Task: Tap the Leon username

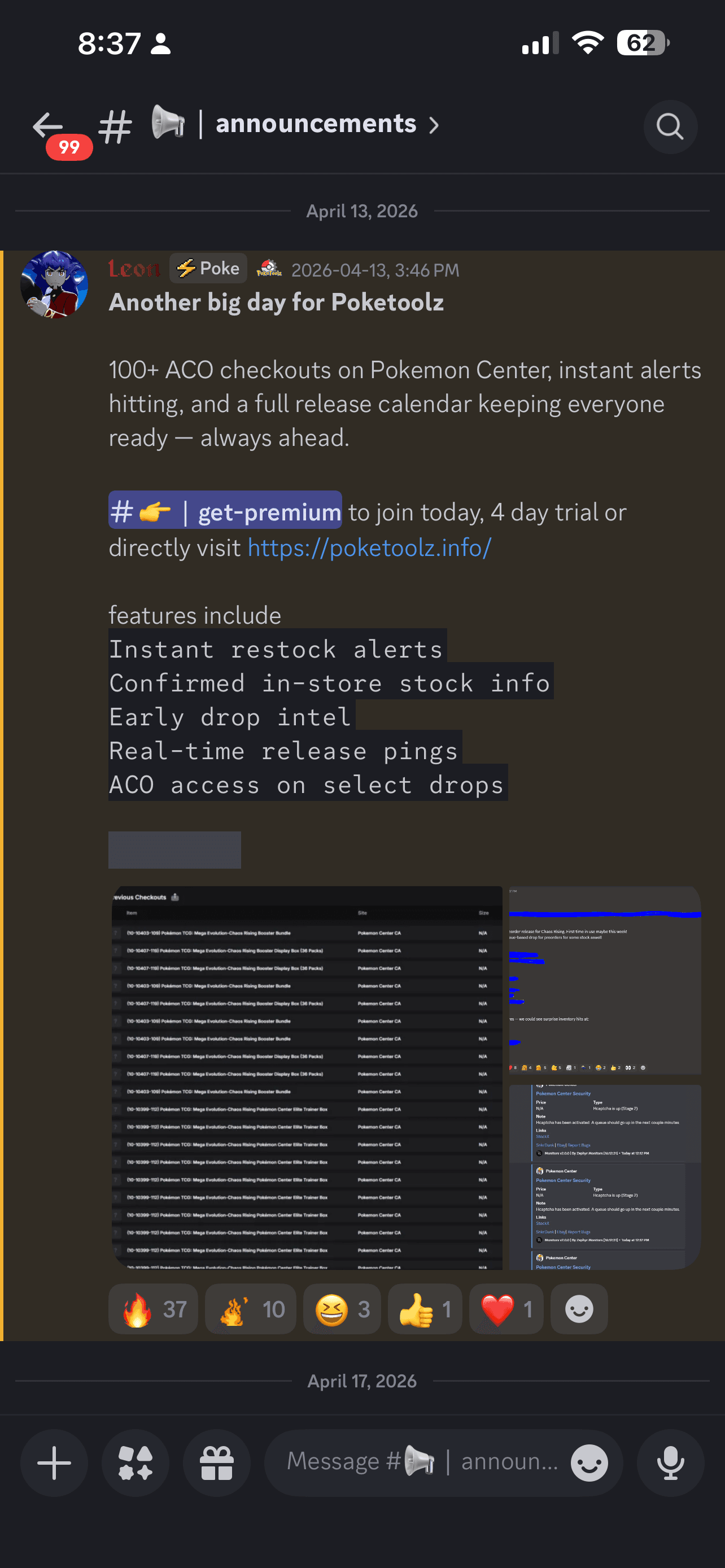Action: coord(134,269)
